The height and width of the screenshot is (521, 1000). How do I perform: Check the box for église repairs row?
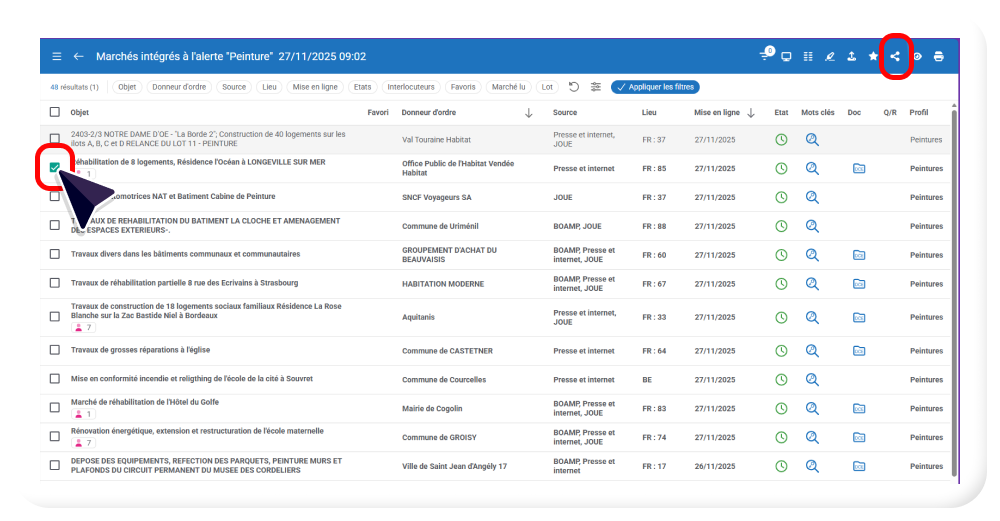[55, 351]
